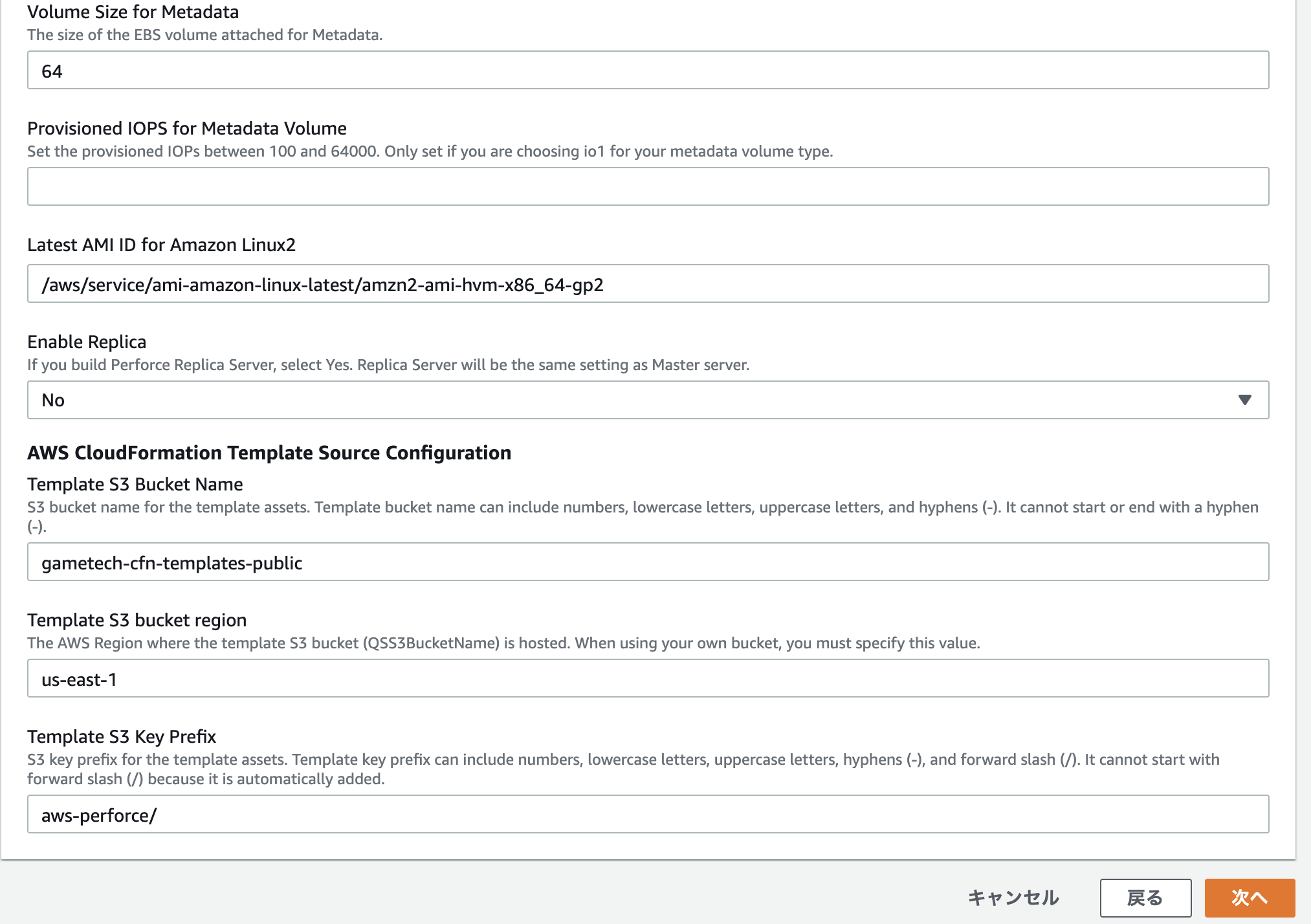The height and width of the screenshot is (924, 1311).
Task: Click the キャンセル link
Action: pyautogui.click(x=1013, y=897)
